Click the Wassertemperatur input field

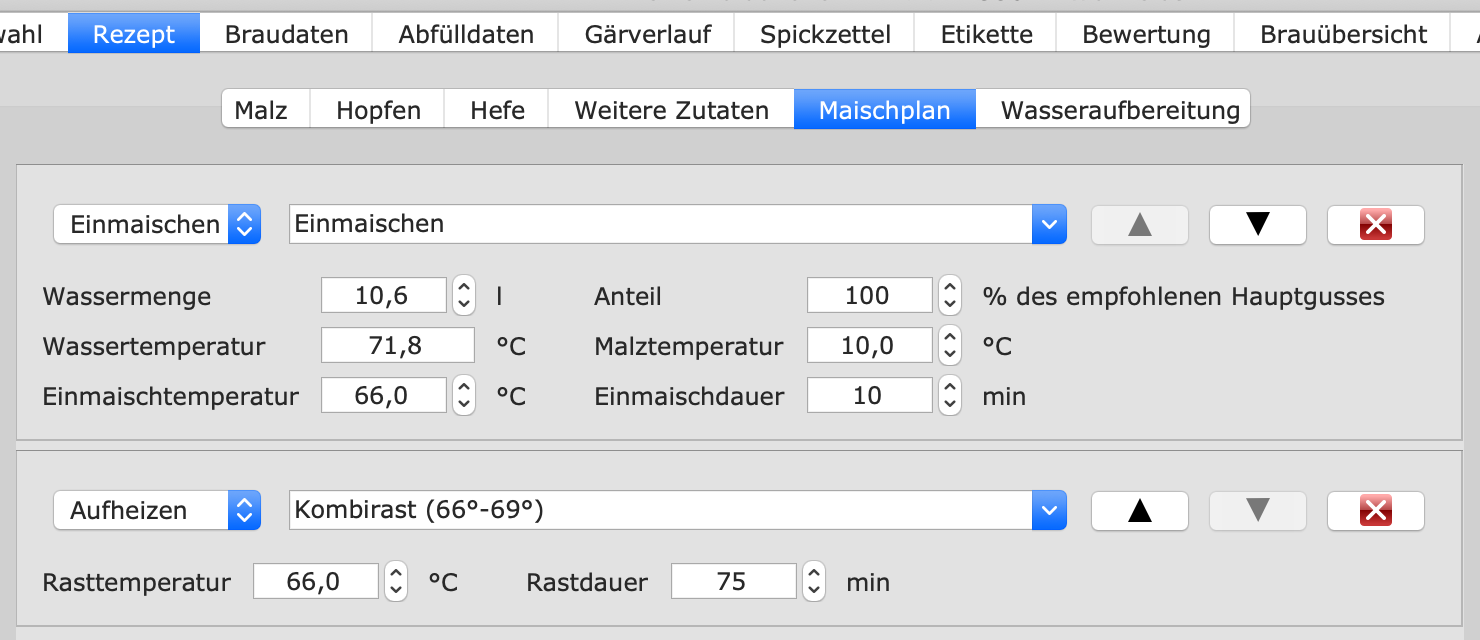coord(397,346)
